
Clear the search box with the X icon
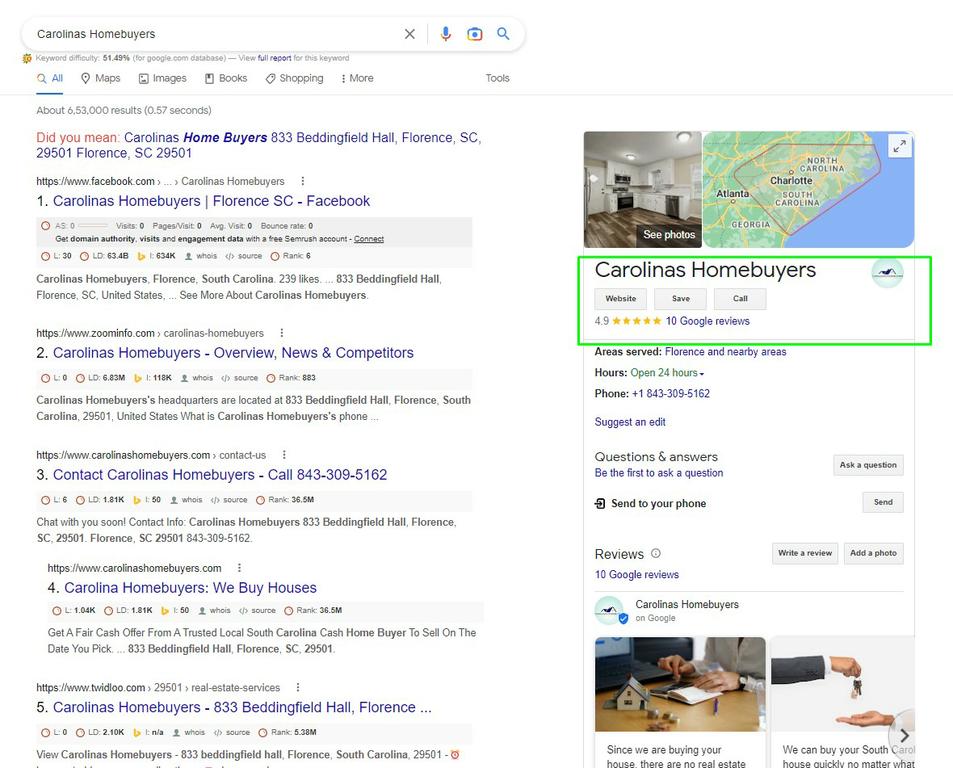pyautogui.click(x=410, y=34)
